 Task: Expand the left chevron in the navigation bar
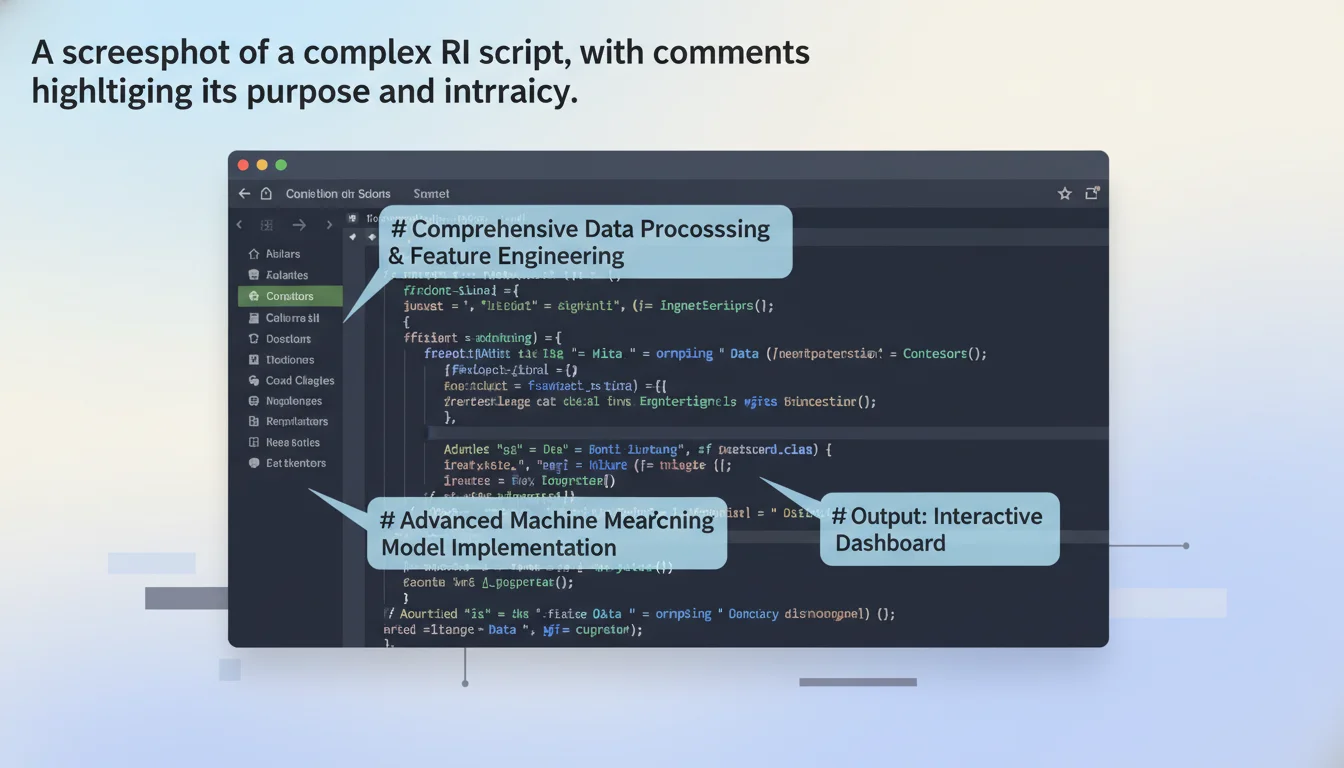pyautogui.click(x=238, y=224)
